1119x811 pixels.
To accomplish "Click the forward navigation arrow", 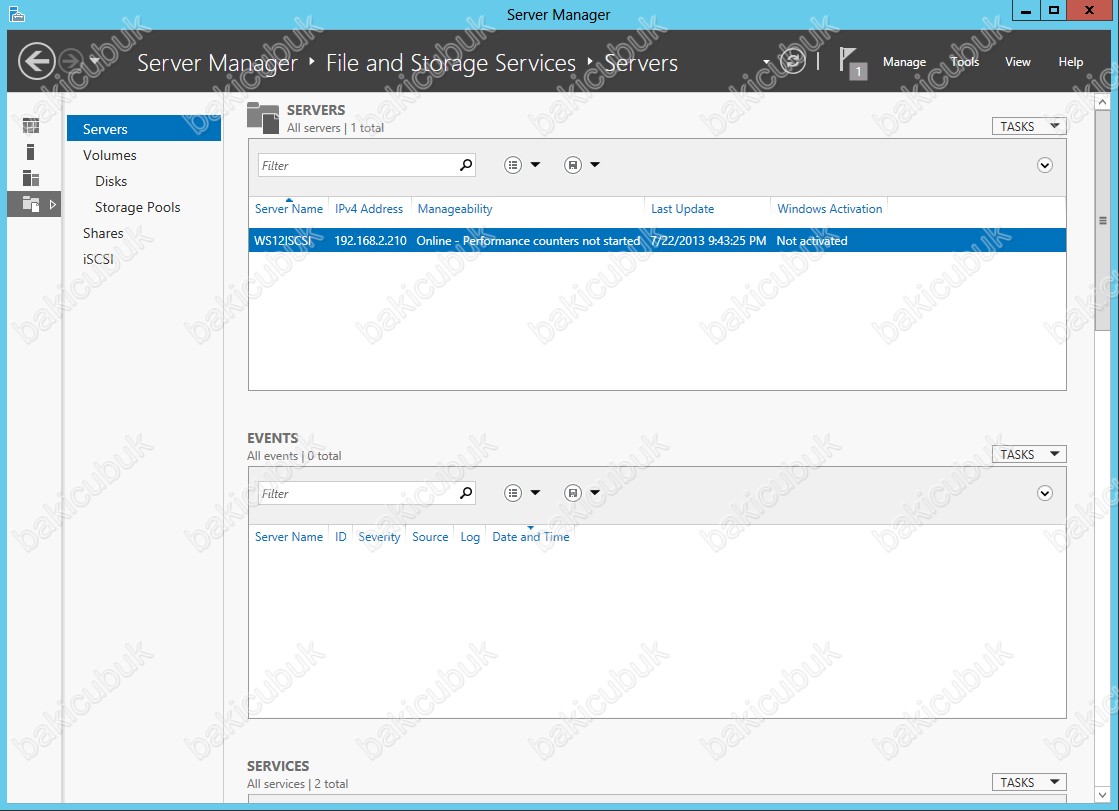I will tap(71, 61).
